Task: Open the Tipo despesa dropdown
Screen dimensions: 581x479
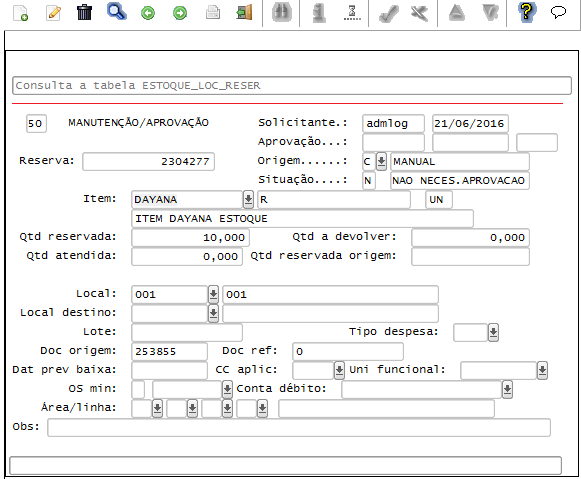Action: point(493,332)
